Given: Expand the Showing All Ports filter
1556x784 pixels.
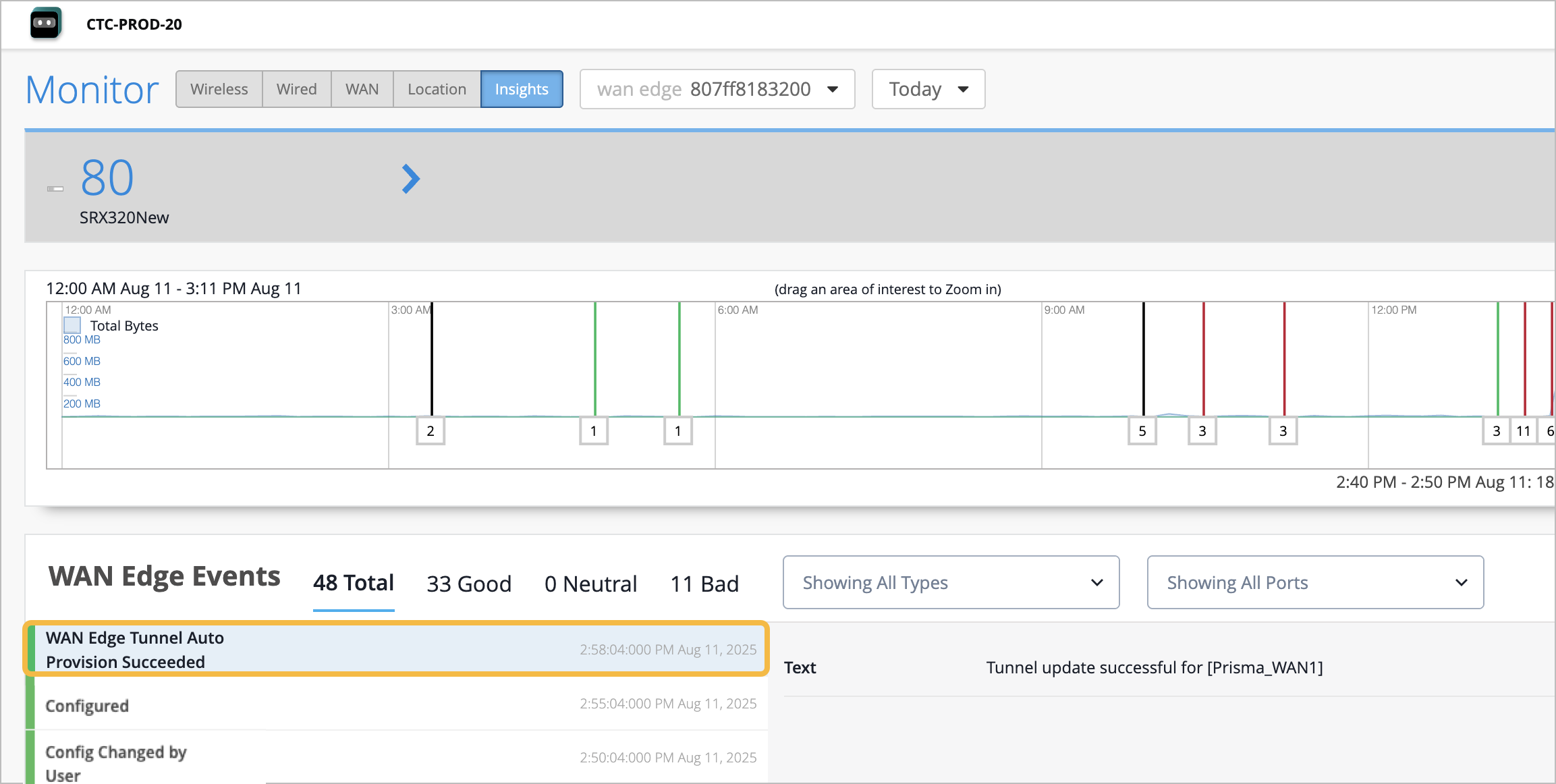Looking at the screenshot, I should tap(1315, 582).
